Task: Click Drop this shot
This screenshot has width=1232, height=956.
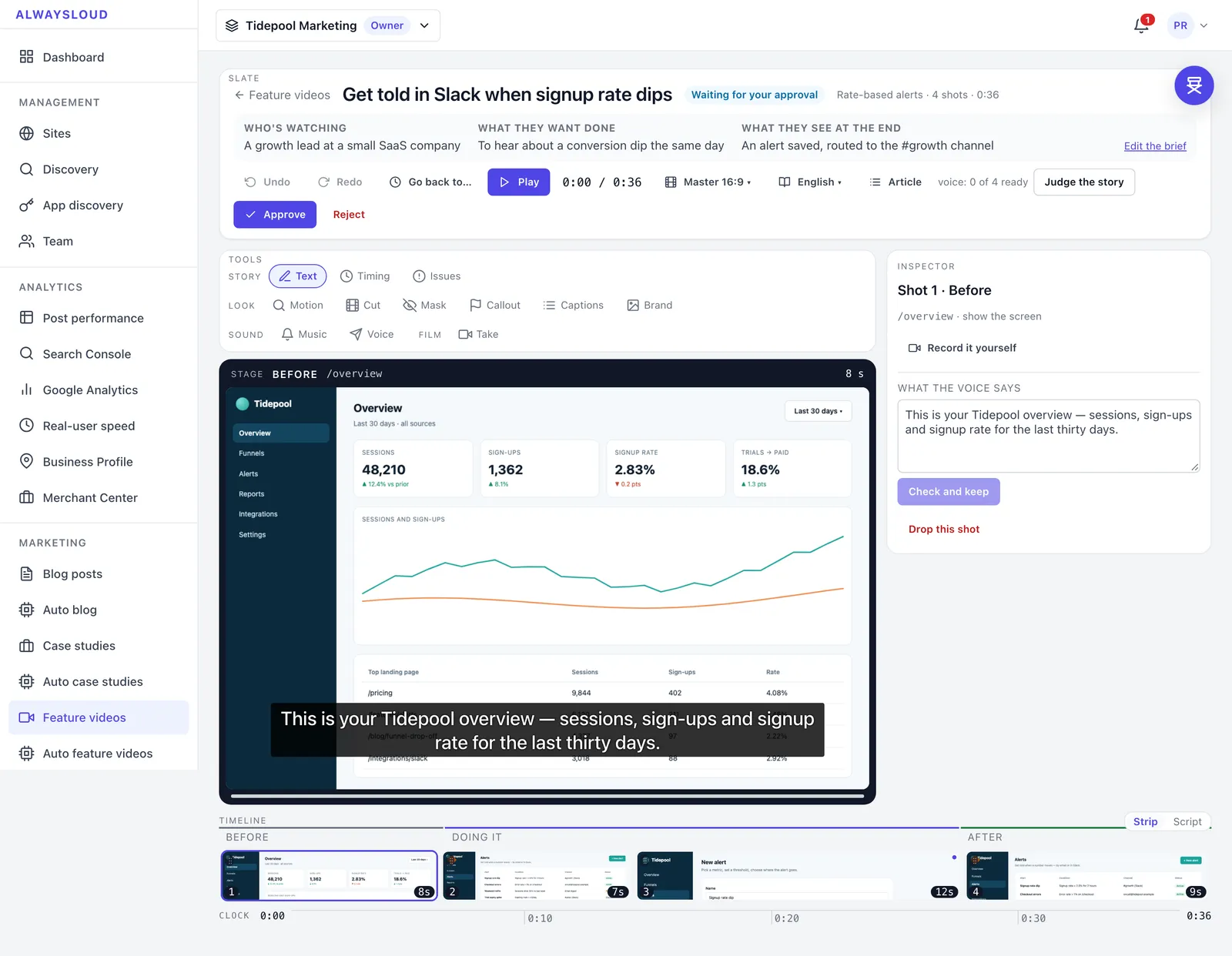Action: coord(944,530)
